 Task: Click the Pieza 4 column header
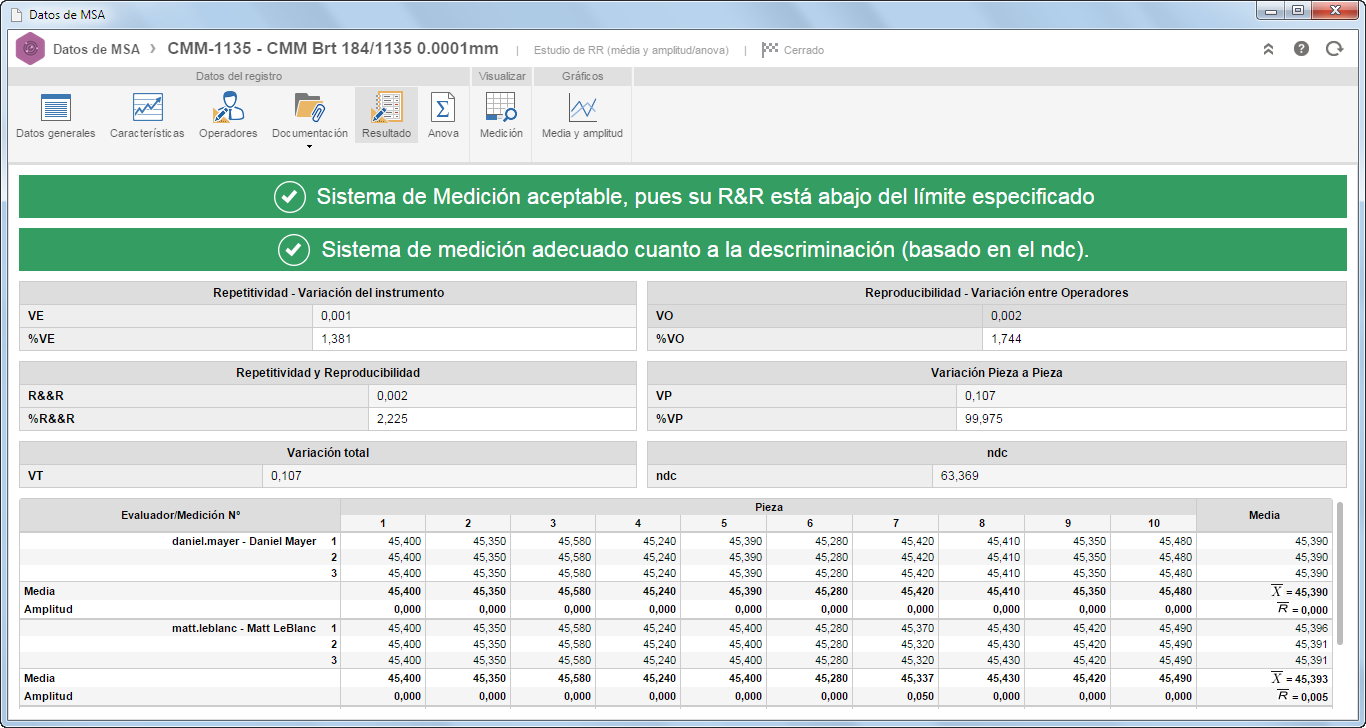pos(639,524)
